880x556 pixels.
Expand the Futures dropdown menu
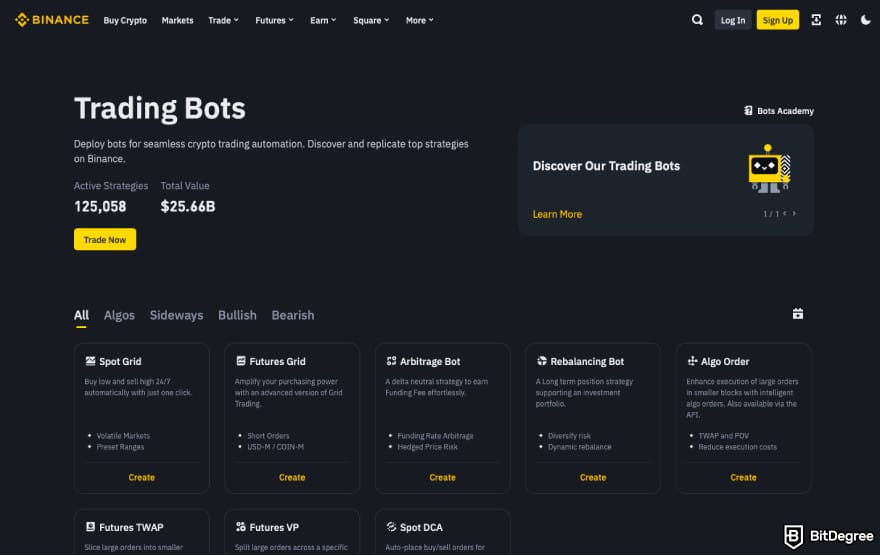point(274,20)
